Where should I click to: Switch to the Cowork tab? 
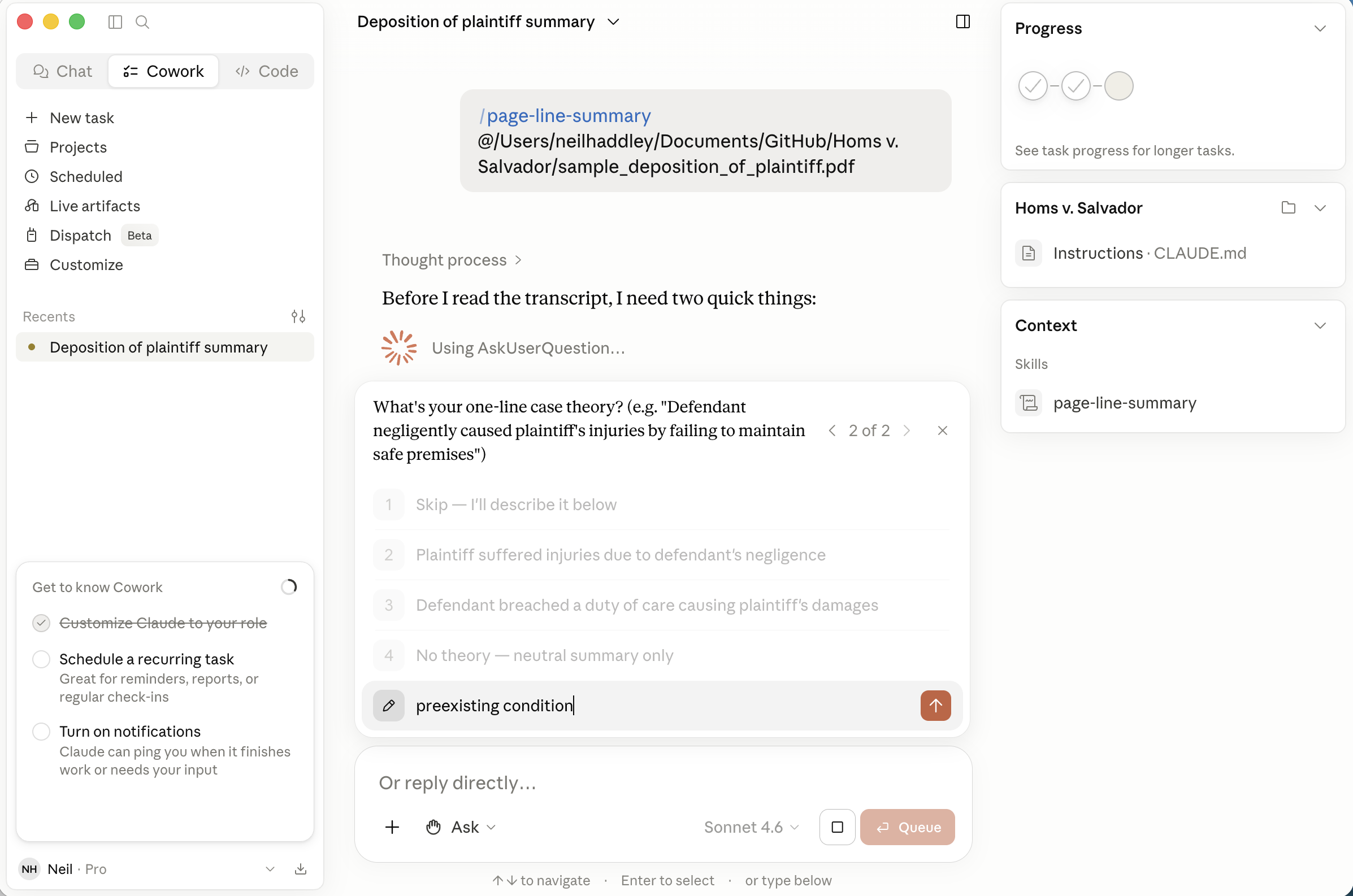point(163,71)
